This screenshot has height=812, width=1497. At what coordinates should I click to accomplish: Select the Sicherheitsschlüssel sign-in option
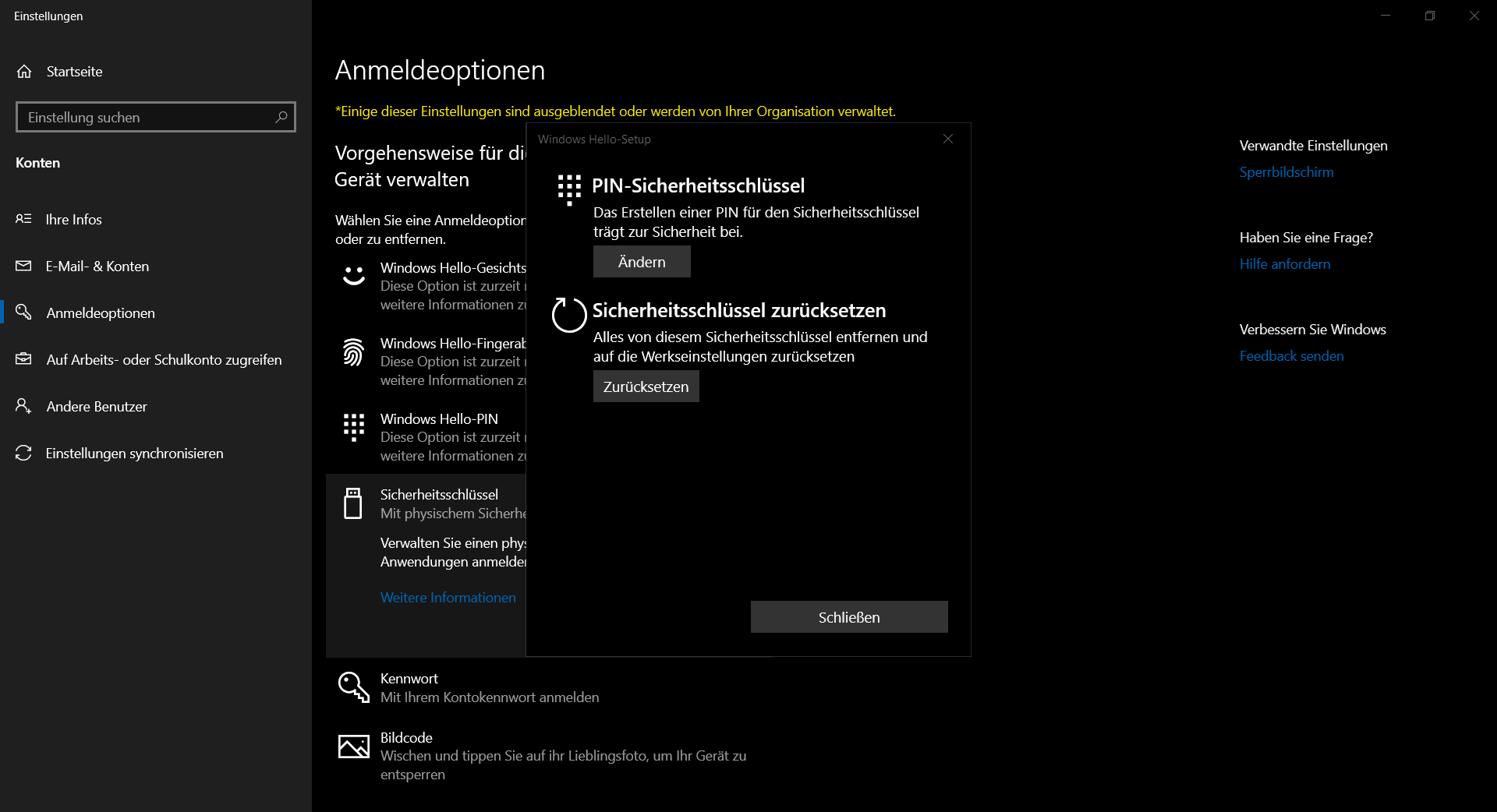[426, 503]
